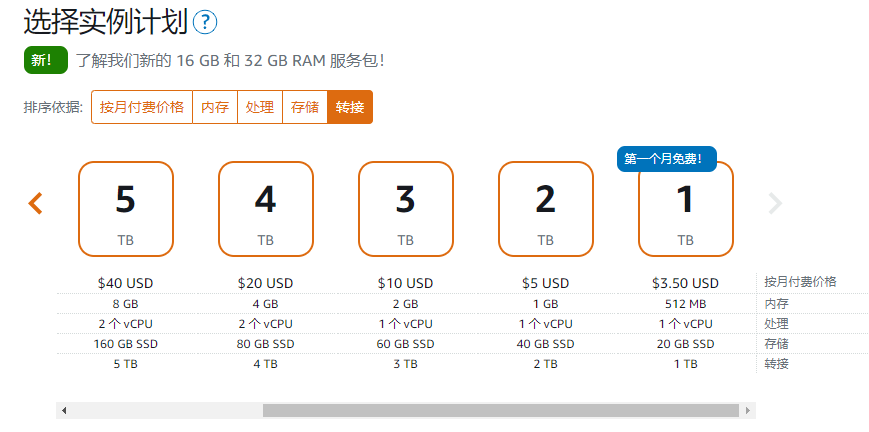Screen dimensions: 869x432
Task: Click the left orange carousel arrow
Action: coord(35,204)
